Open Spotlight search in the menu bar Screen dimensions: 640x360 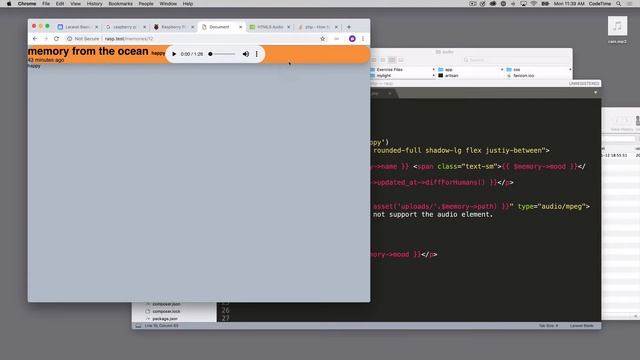tap(619, 4)
